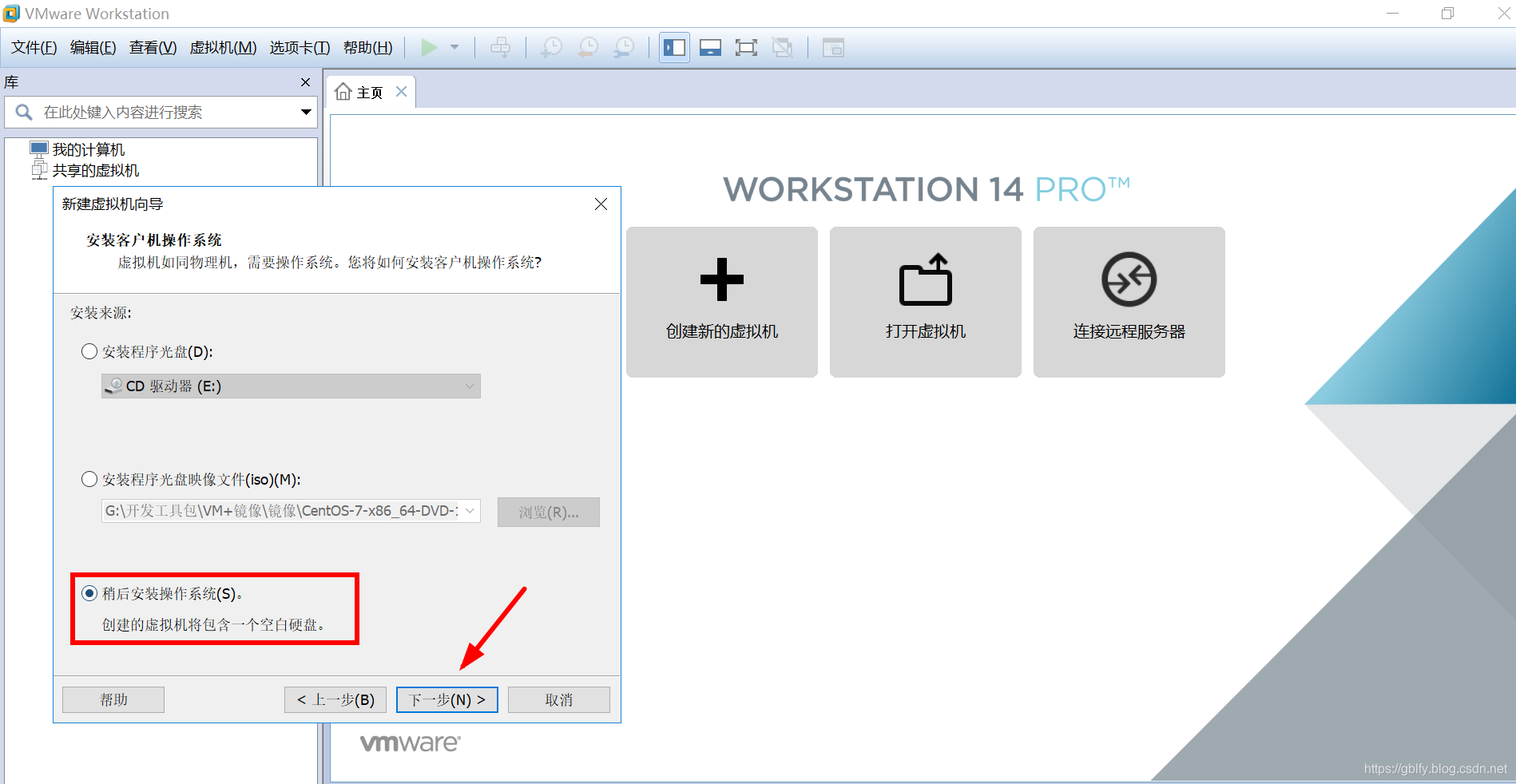The width and height of the screenshot is (1516, 784).
Task: Click the revert to snapshot toolbar icon
Action: [x=588, y=48]
